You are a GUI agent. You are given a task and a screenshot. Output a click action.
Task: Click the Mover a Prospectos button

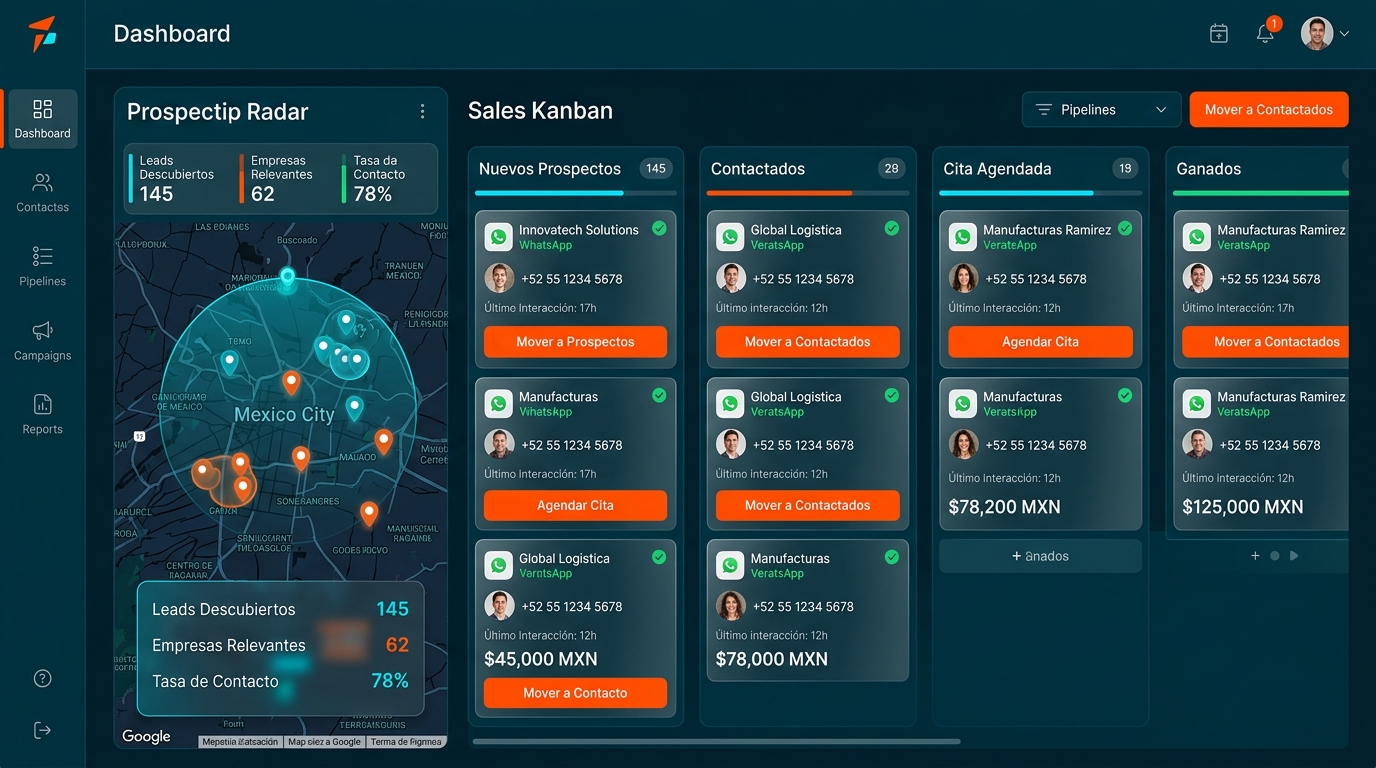tap(575, 342)
